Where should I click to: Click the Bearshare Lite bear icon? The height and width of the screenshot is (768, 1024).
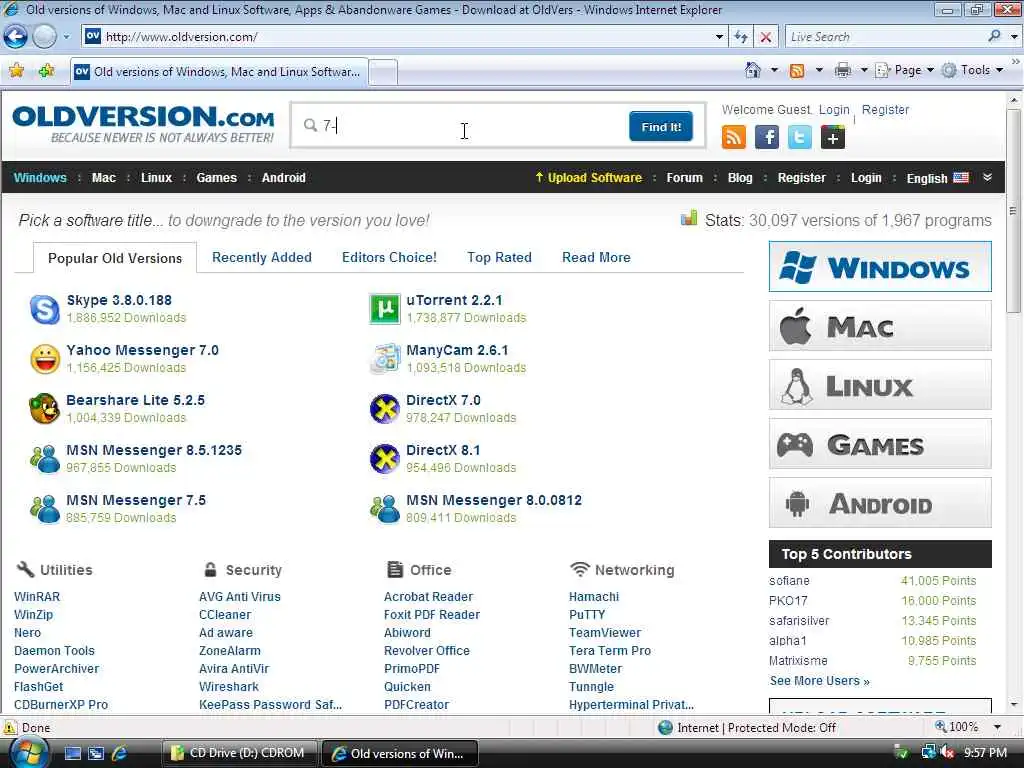pyautogui.click(x=44, y=409)
